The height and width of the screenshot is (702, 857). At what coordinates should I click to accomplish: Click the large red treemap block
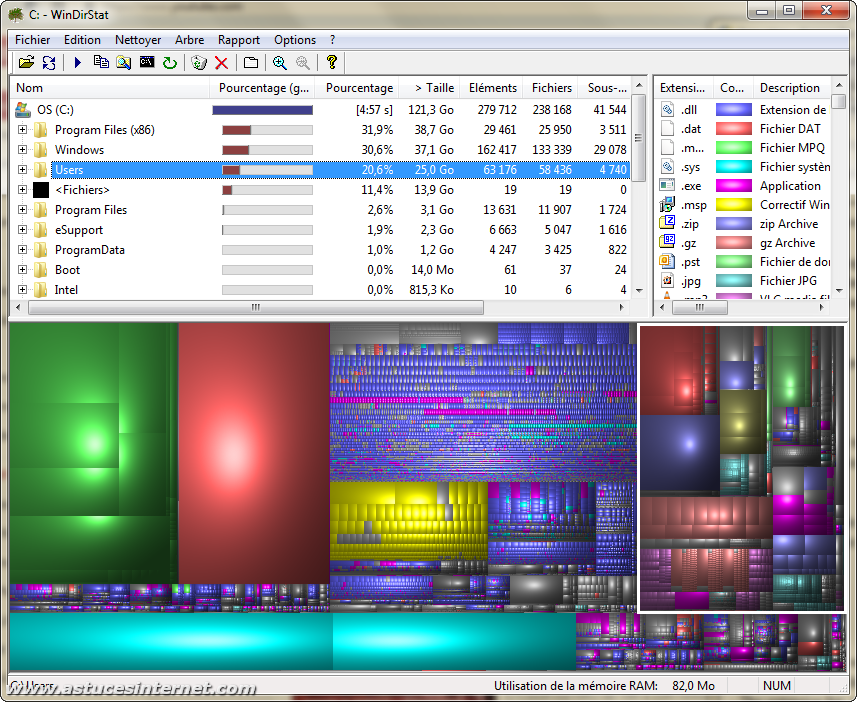(x=254, y=453)
